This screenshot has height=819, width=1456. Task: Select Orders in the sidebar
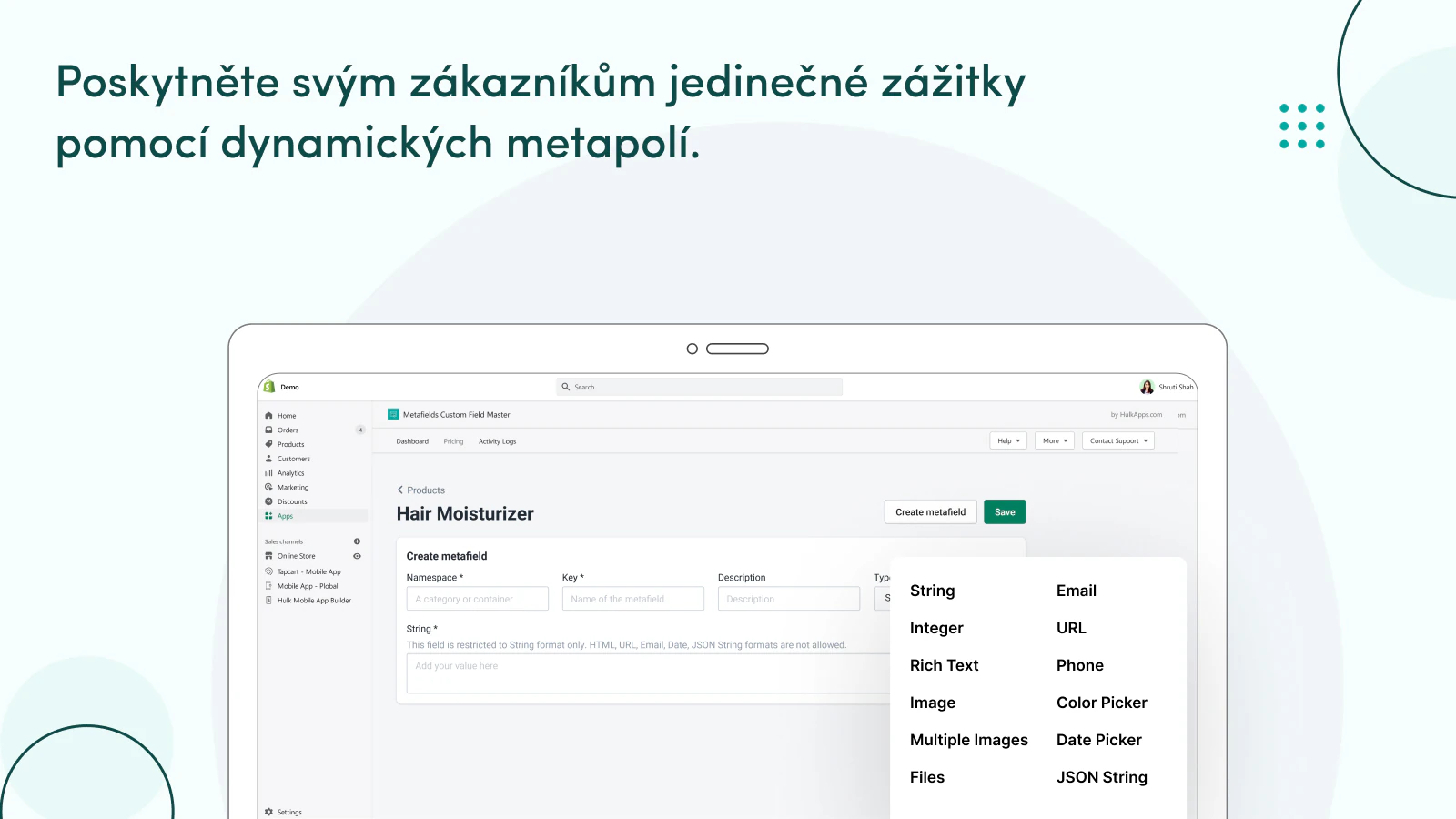click(288, 430)
